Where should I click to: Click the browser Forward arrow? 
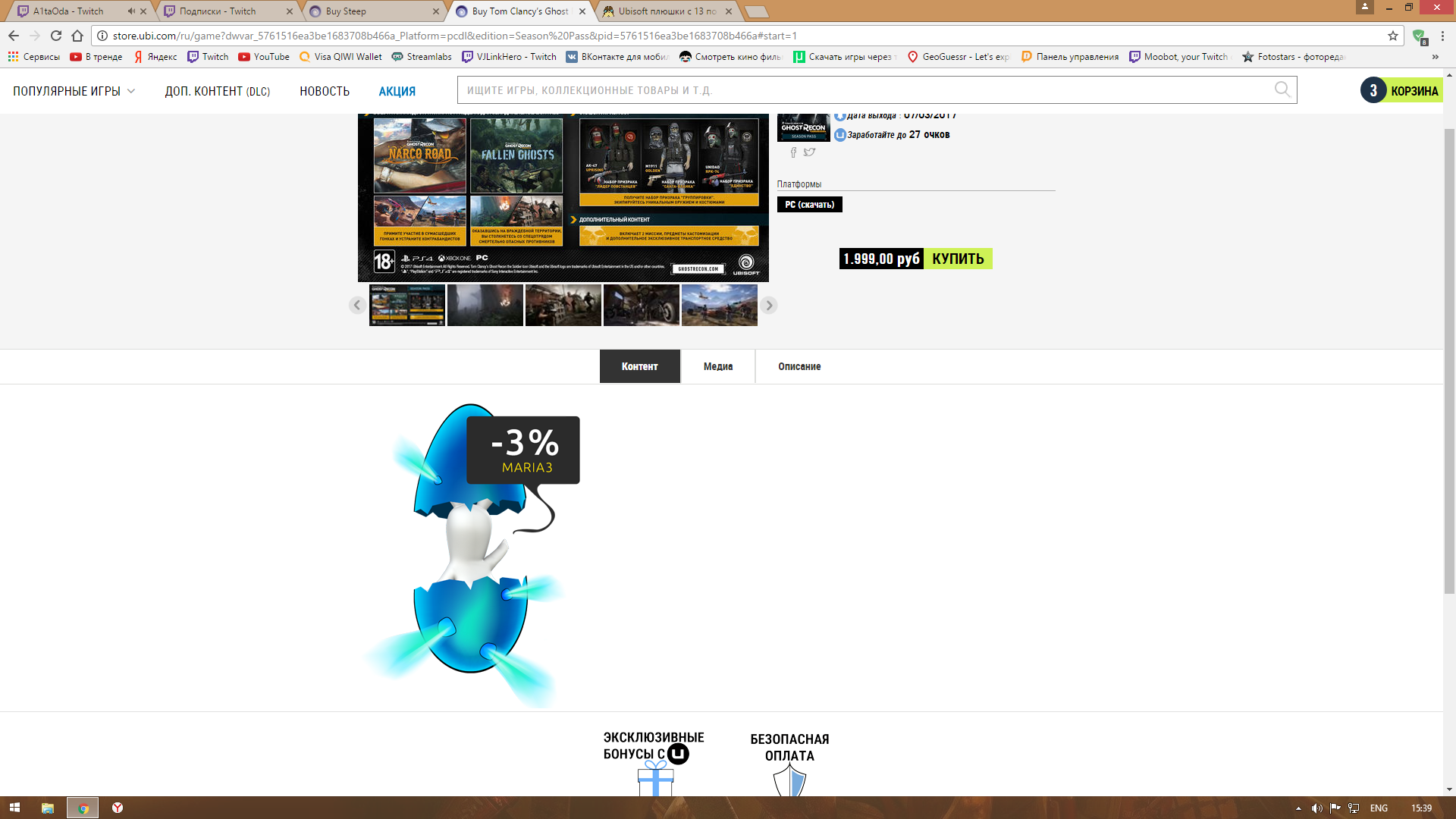click(x=35, y=36)
